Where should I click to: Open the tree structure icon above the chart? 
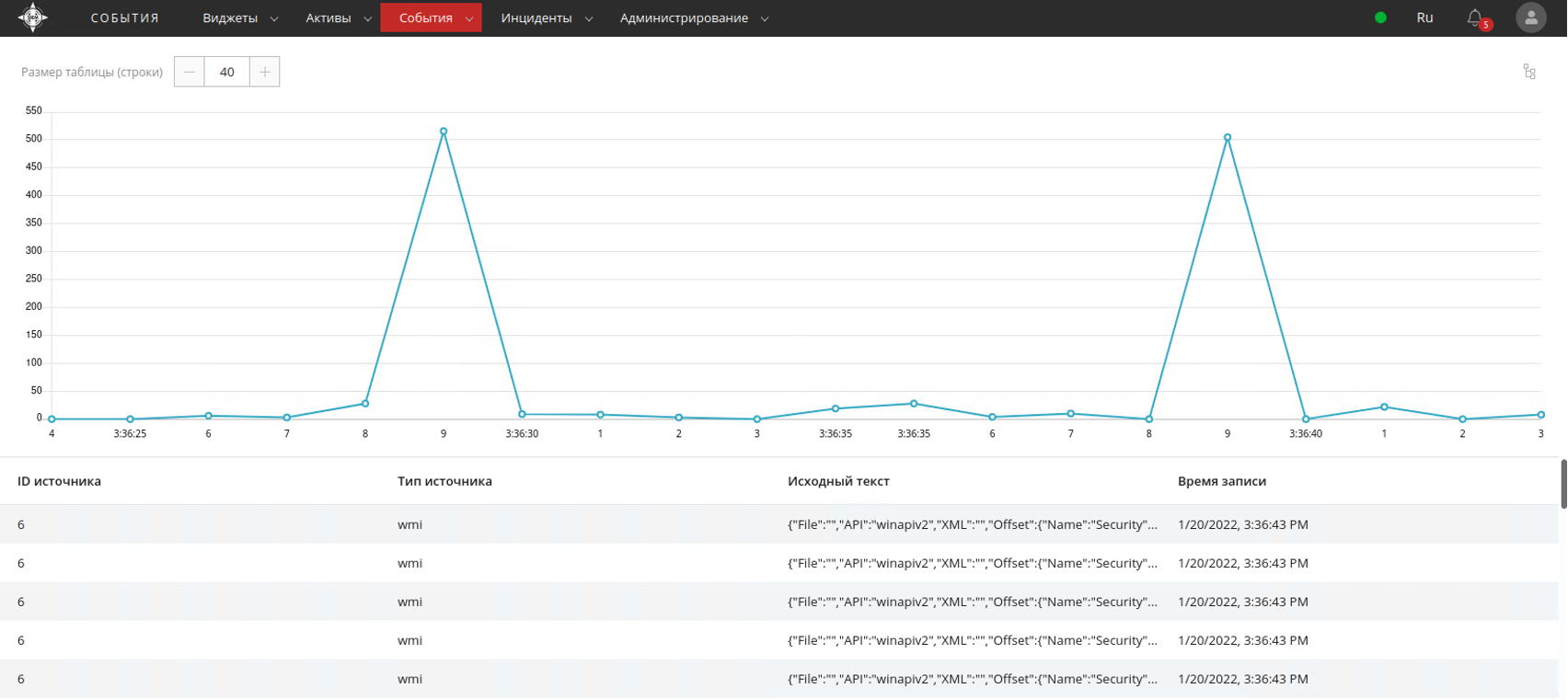pos(1529,72)
